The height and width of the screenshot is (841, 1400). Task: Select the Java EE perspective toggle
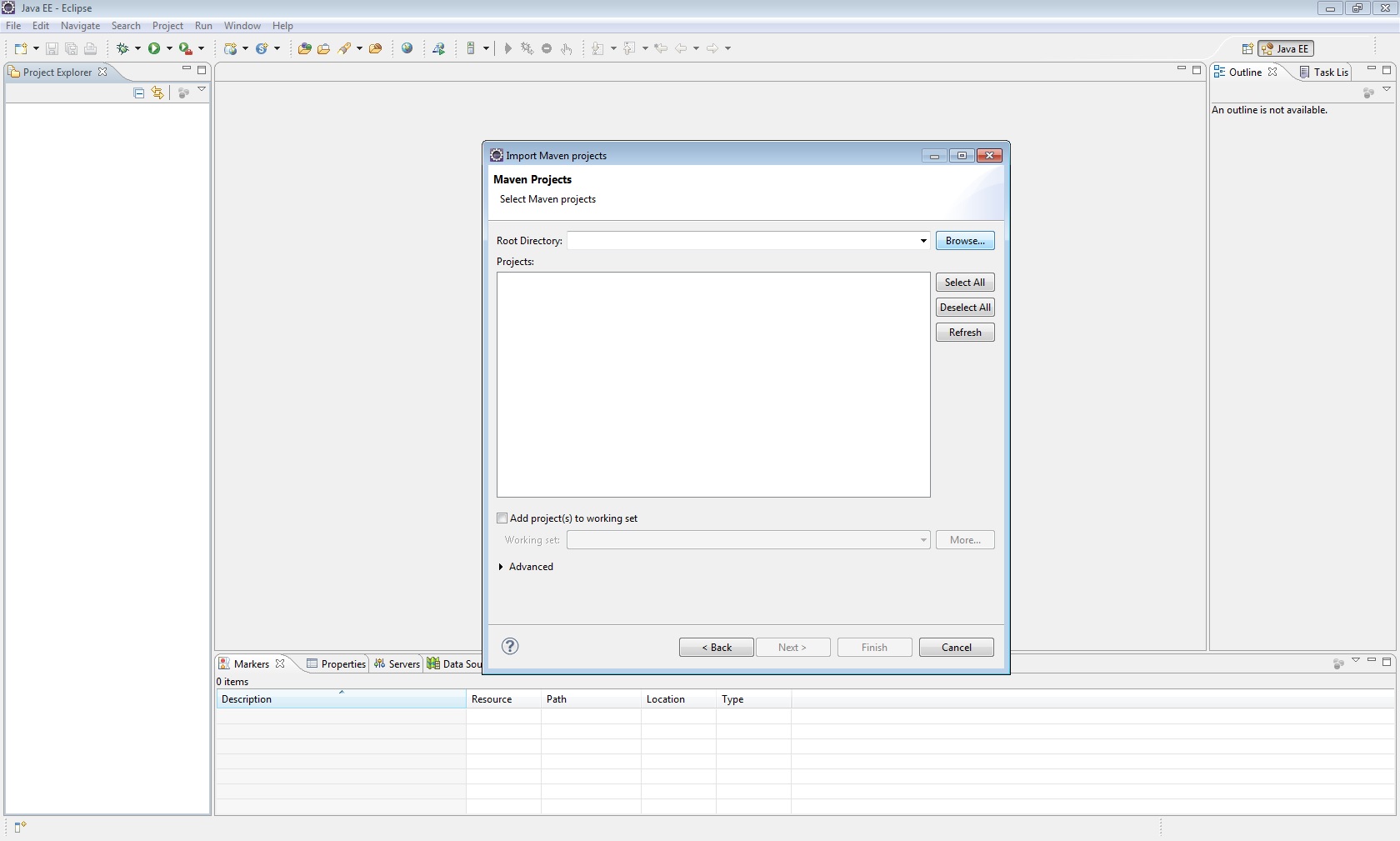tap(1286, 49)
